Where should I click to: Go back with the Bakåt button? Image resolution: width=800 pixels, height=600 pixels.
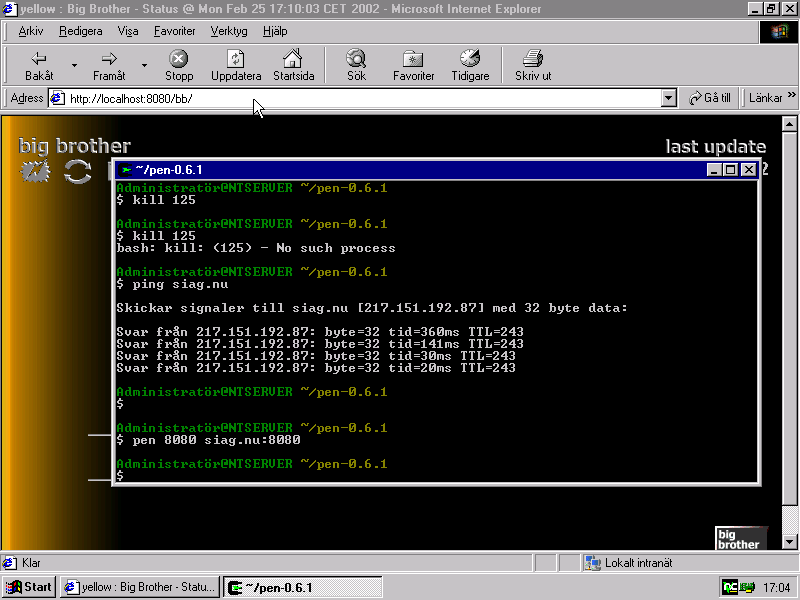(x=39, y=65)
